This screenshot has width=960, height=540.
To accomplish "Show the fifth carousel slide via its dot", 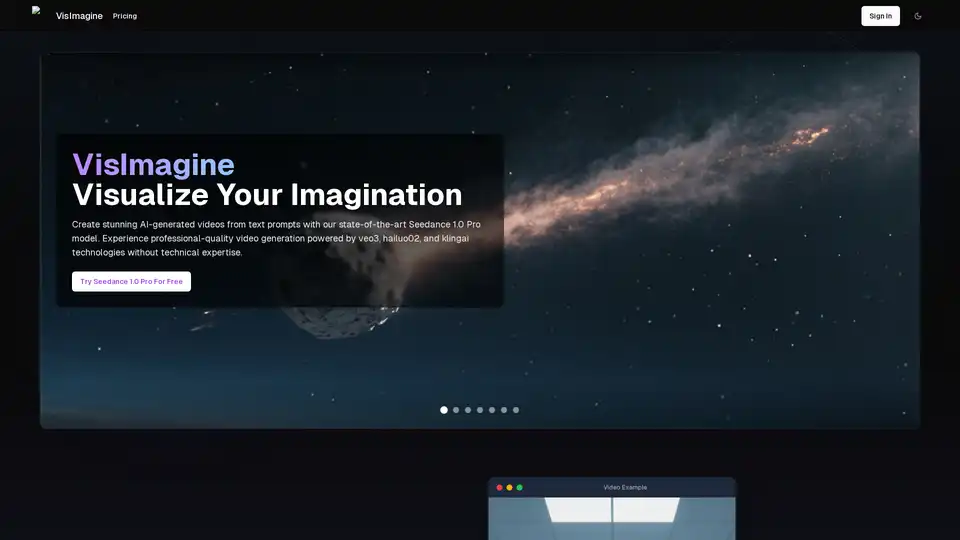I will pos(492,410).
